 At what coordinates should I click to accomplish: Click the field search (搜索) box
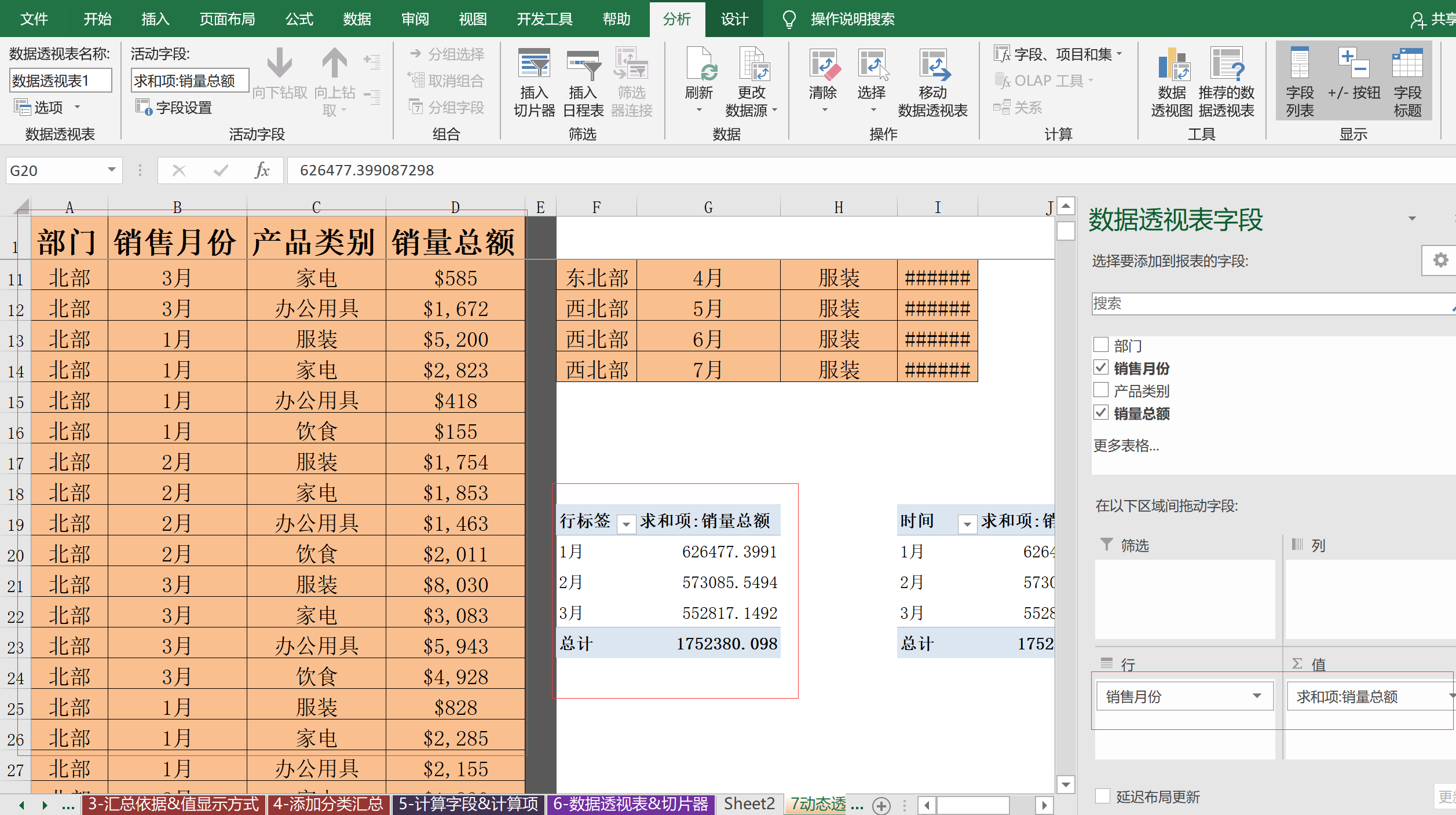coord(1273,303)
